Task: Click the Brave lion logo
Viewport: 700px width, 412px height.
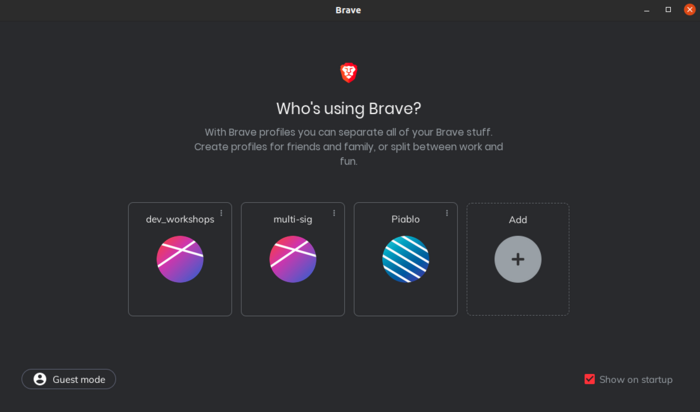Action: click(x=348, y=72)
